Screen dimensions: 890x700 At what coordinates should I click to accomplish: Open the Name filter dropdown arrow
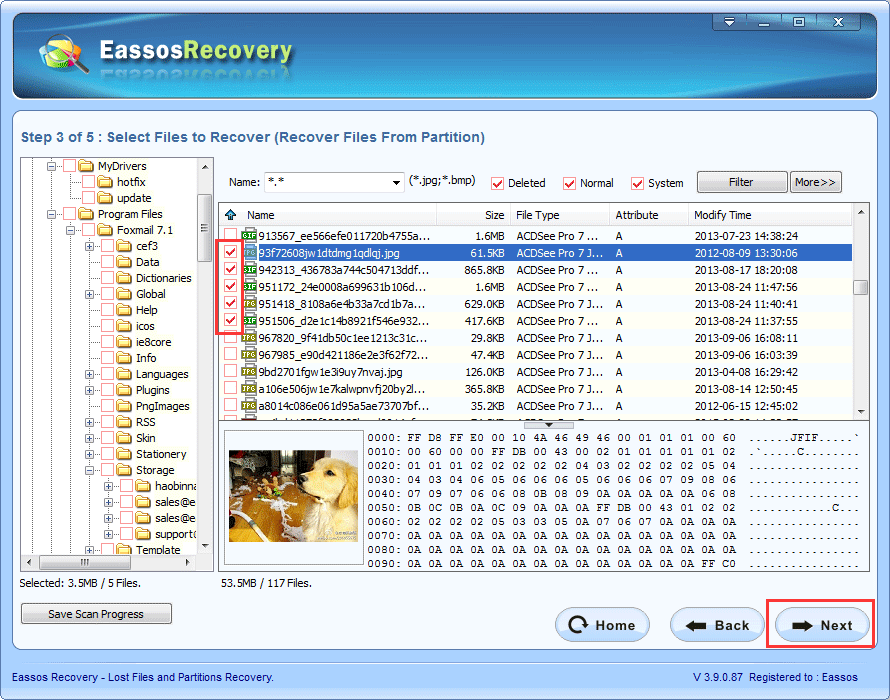(x=396, y=183)
